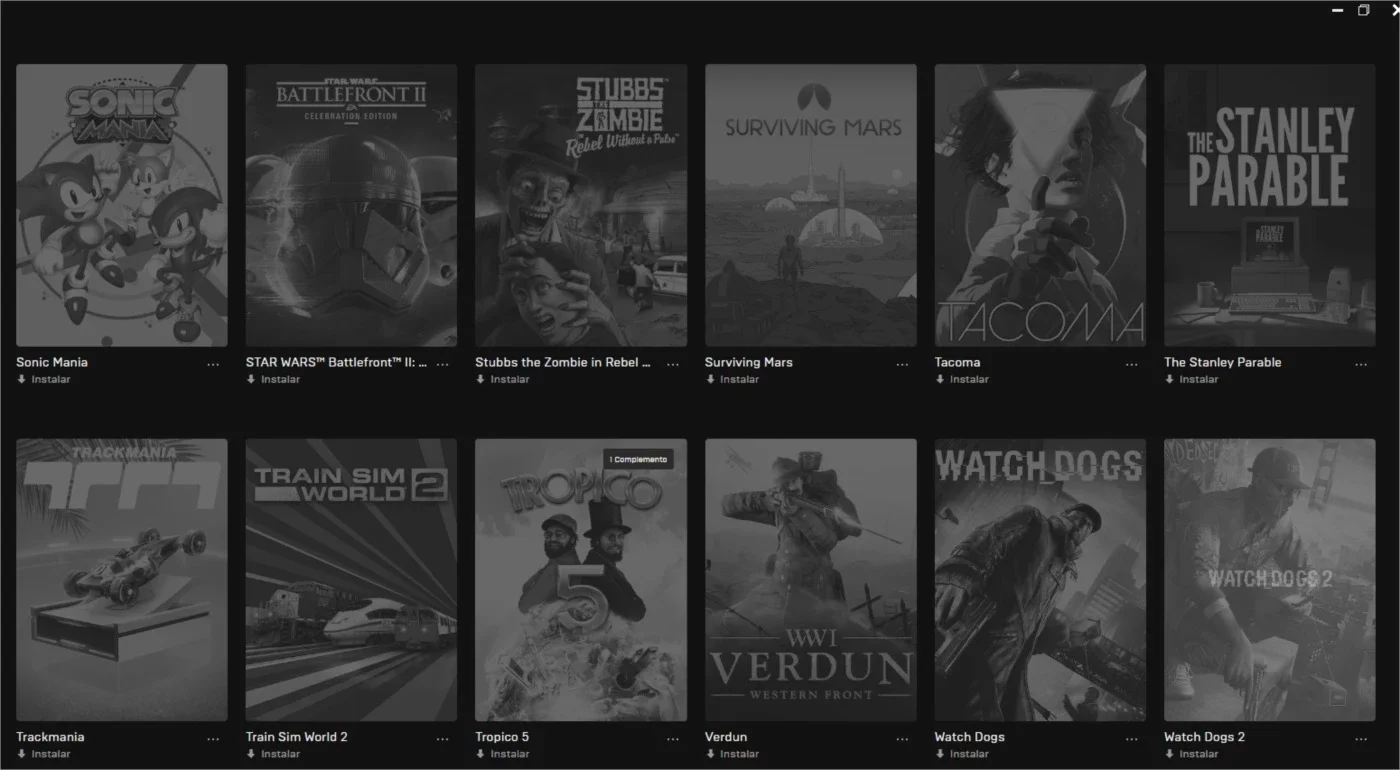Click Instalar under Stubbs the Zombie
Screen dimensions: 1400x770
click(x=503, y=380)
